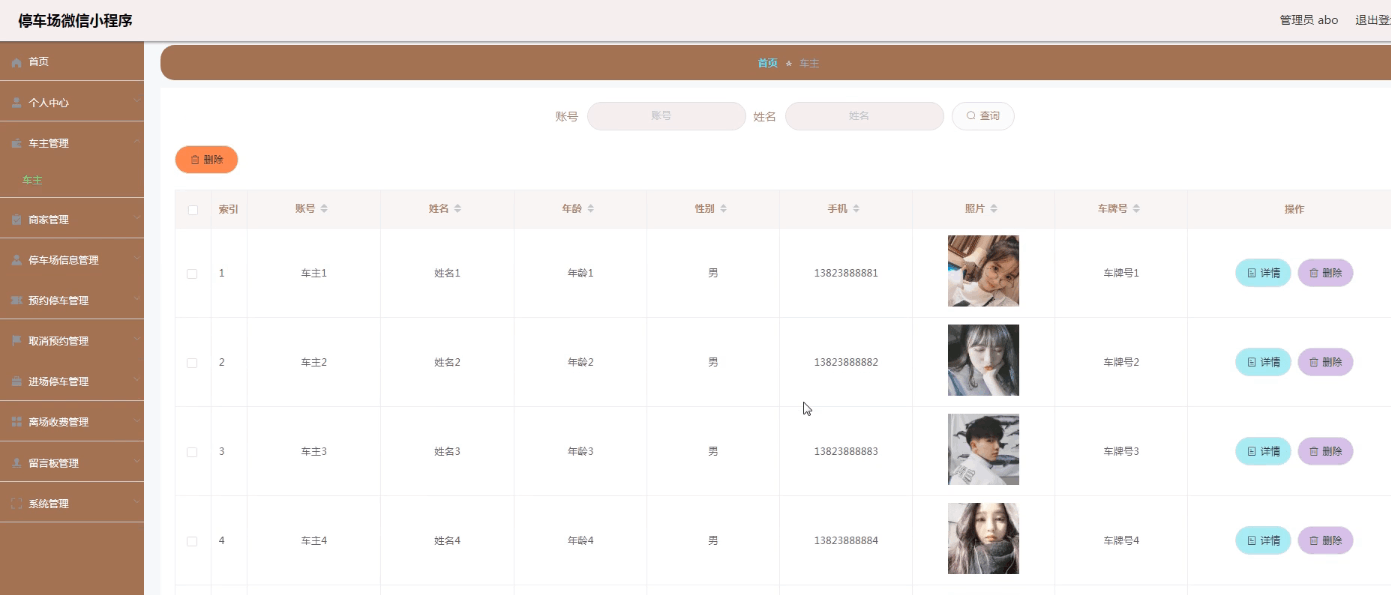Viewport: 1391px width, 595px height.
Task: Click 删除 for row 车主4
Action: pyautogui.click(x=1325, y=540)
